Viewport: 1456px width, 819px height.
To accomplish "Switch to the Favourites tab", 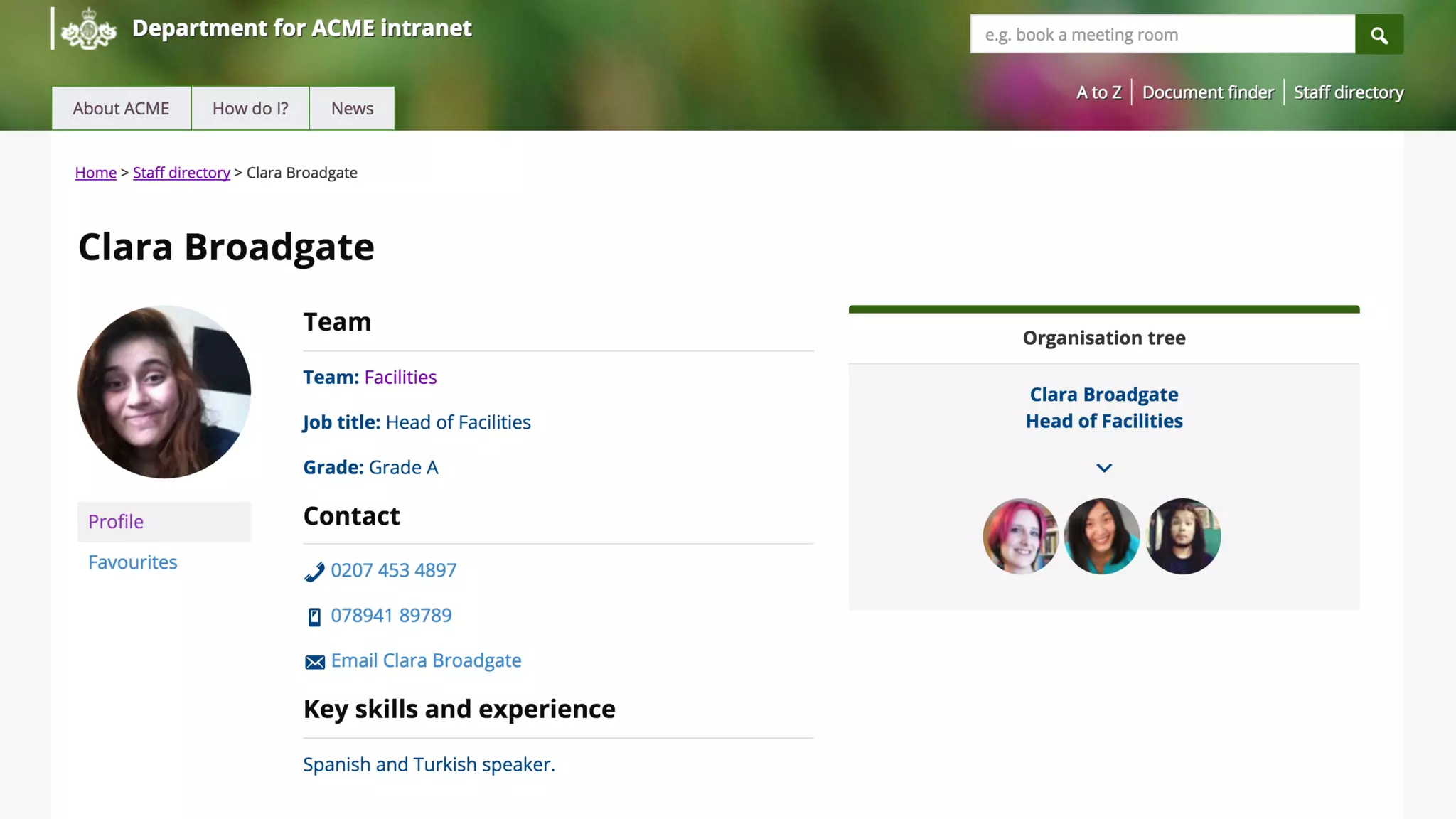I will coord(132,562).
